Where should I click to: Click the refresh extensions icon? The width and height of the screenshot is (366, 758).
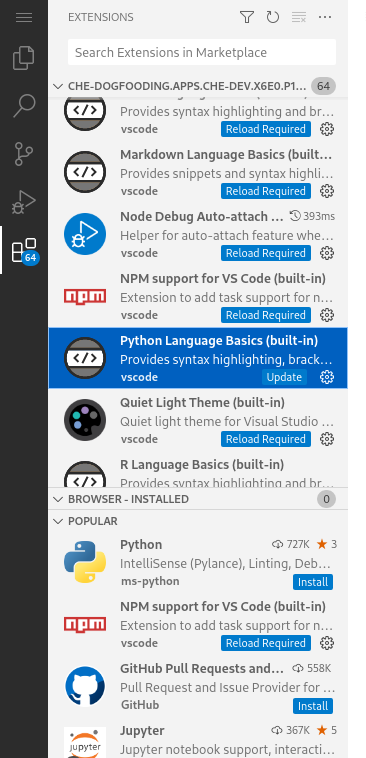(x=273, y=17)
